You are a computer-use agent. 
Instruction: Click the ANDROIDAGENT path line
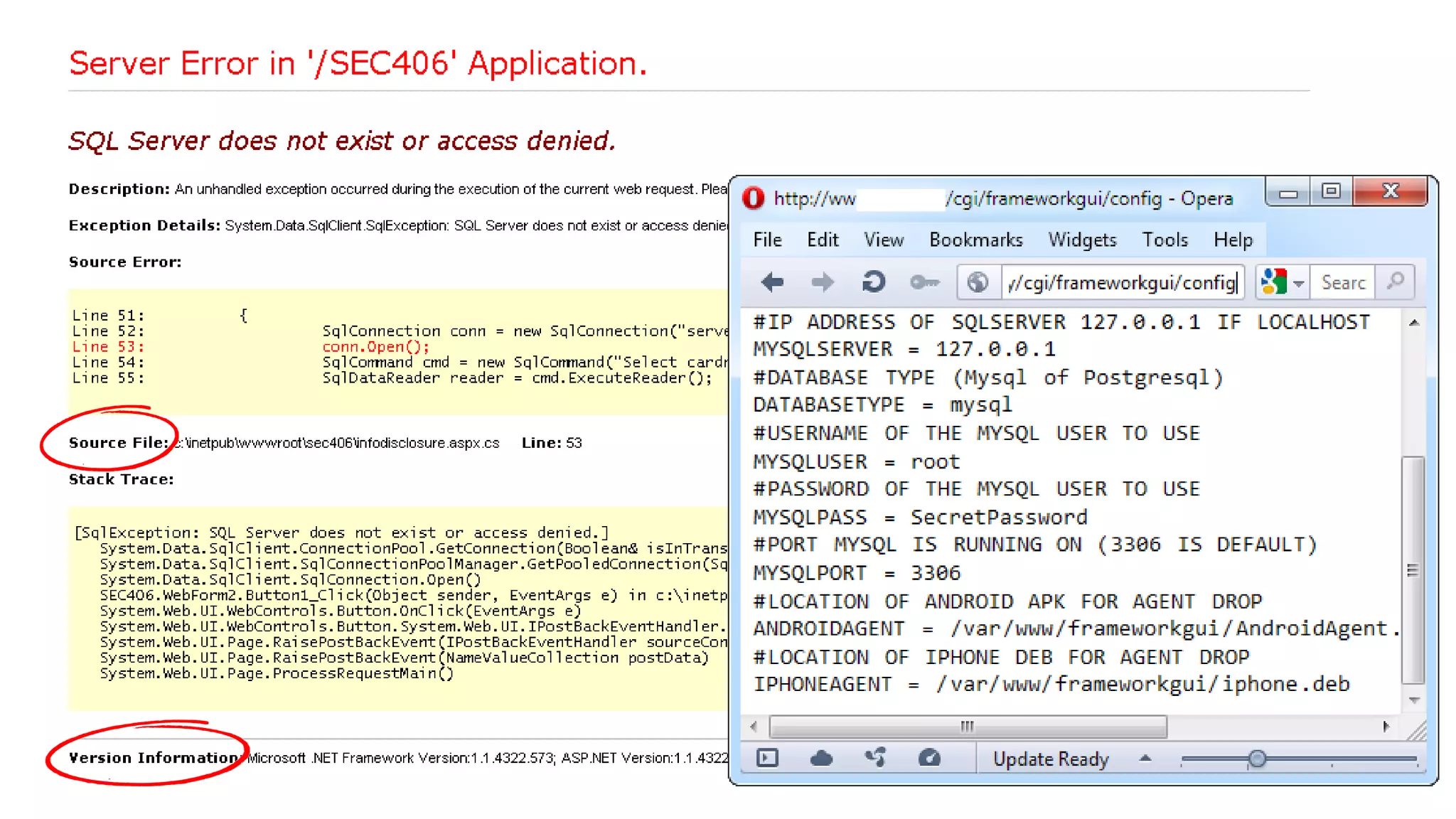(x=1076, y=628)
